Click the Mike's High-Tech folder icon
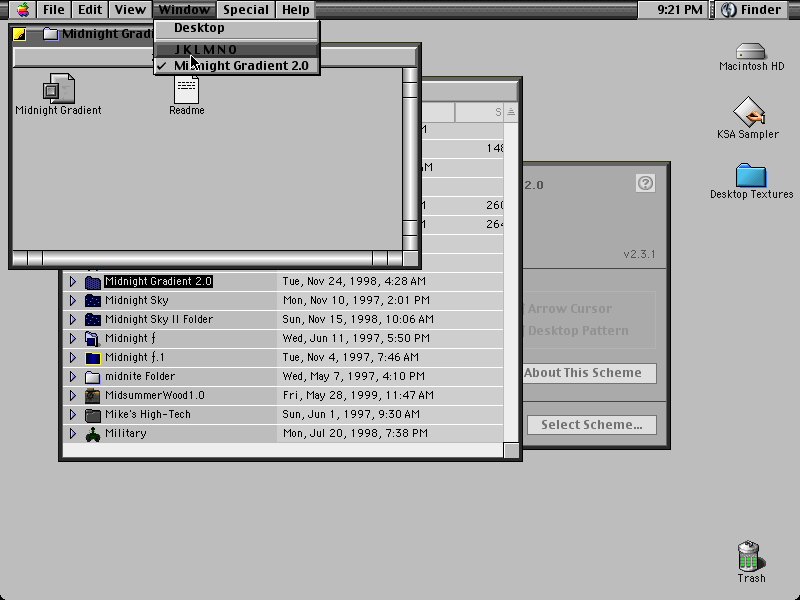 92,414
